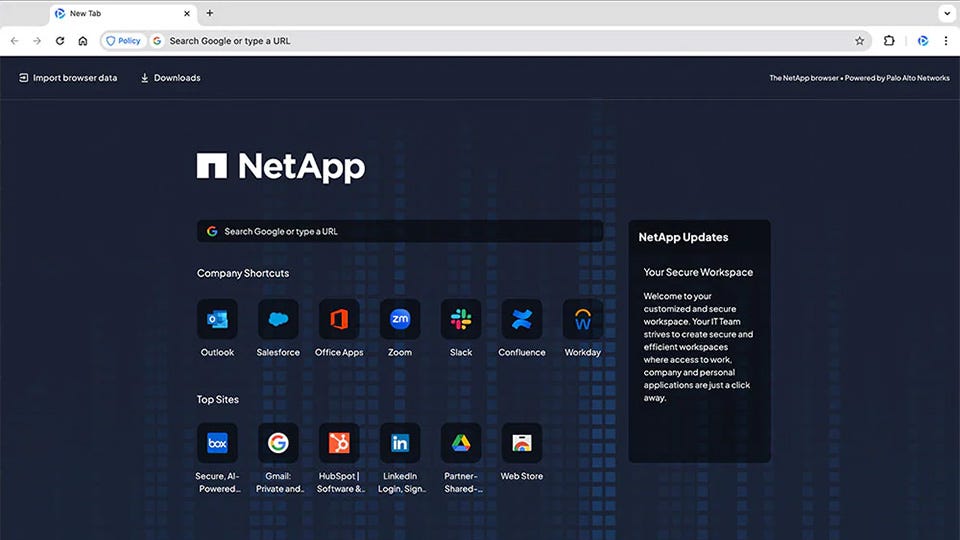
Task: Open the Box top site tile
Action: (x=217, y=443)
